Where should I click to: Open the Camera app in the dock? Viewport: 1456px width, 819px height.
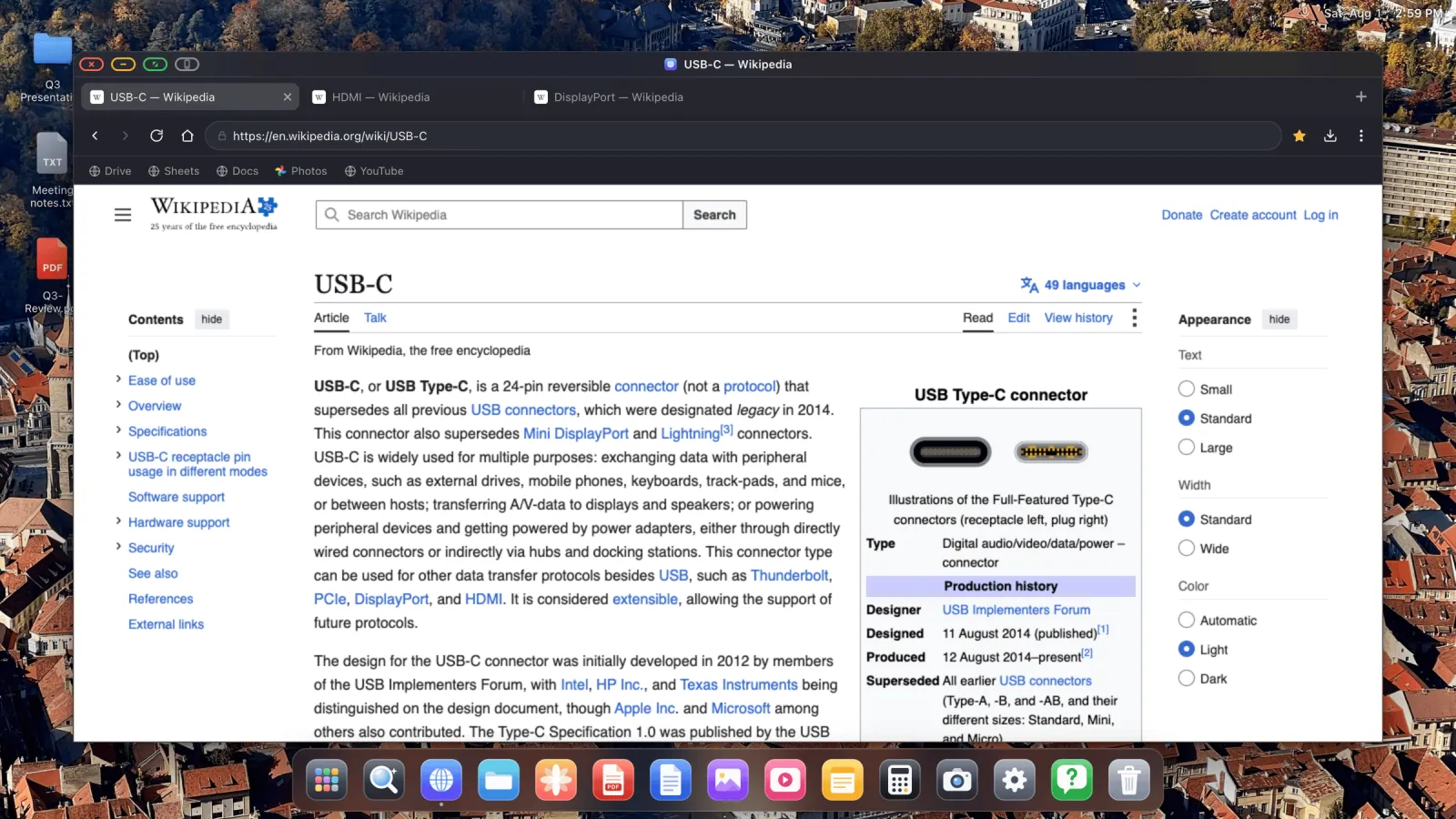(x=957, y=780)
